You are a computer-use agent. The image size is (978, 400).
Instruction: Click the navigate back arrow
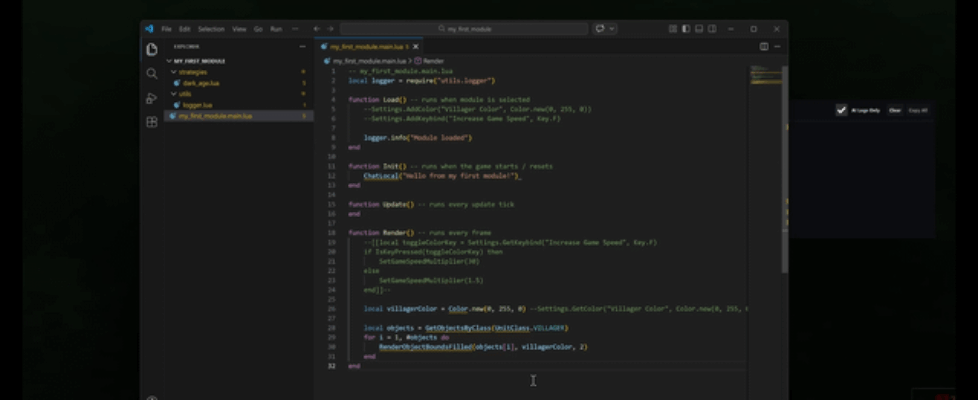317,29
